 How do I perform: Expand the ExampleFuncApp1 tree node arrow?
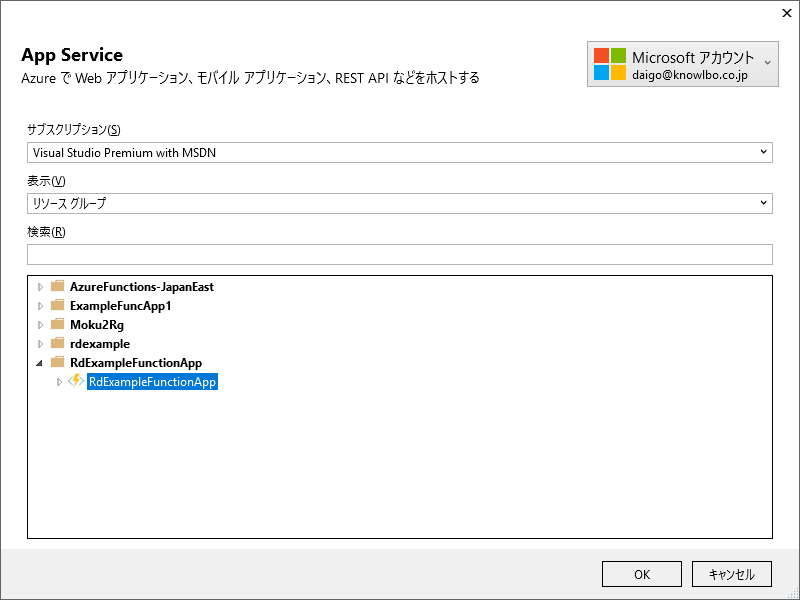click(41, 306)
